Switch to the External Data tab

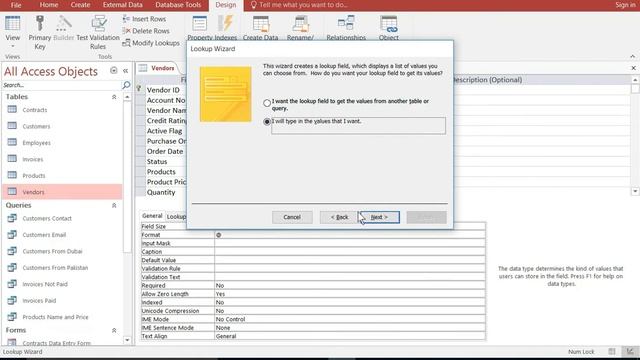click(122, 5)
